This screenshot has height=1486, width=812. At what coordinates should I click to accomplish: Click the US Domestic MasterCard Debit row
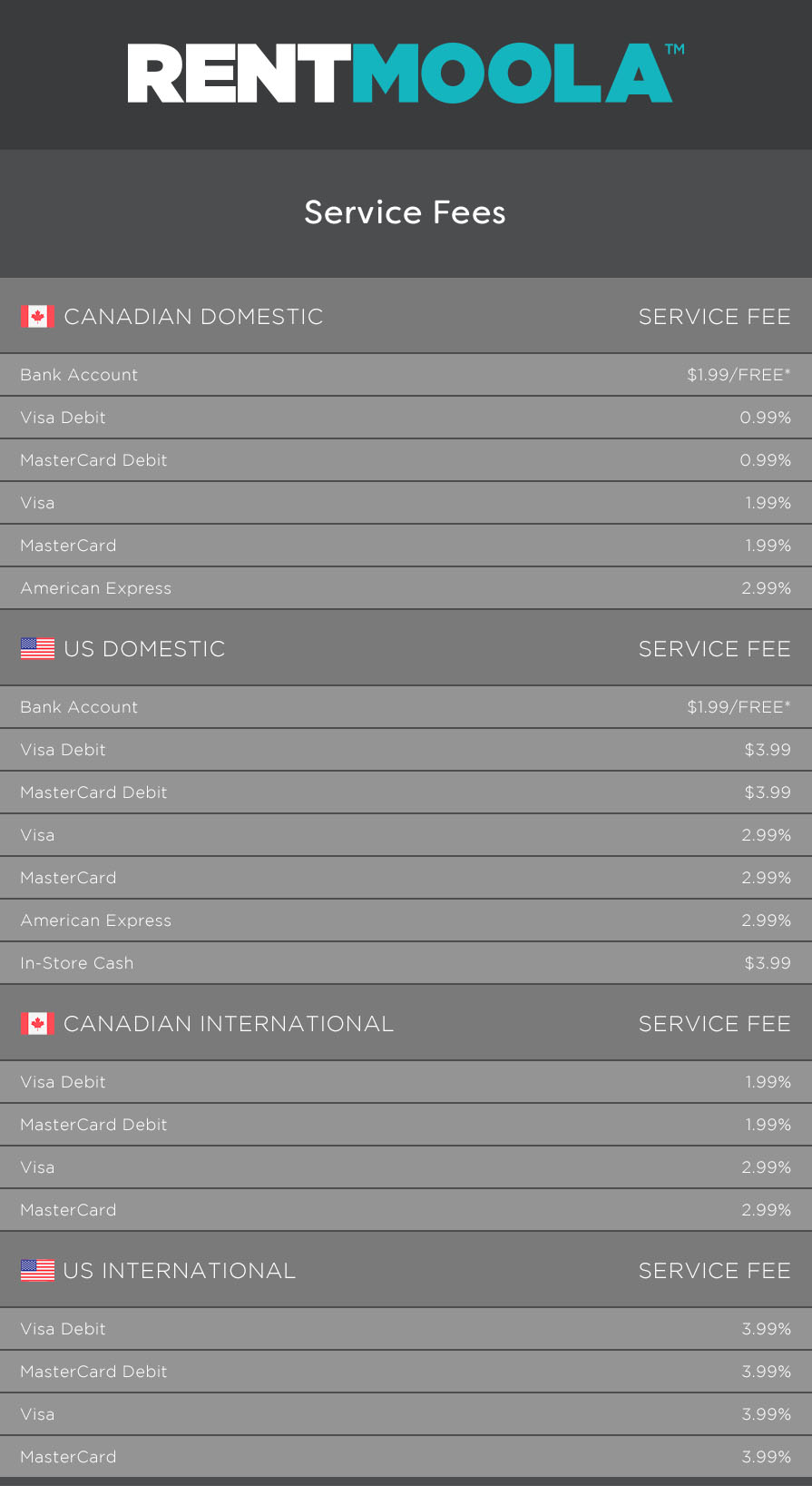406,792
